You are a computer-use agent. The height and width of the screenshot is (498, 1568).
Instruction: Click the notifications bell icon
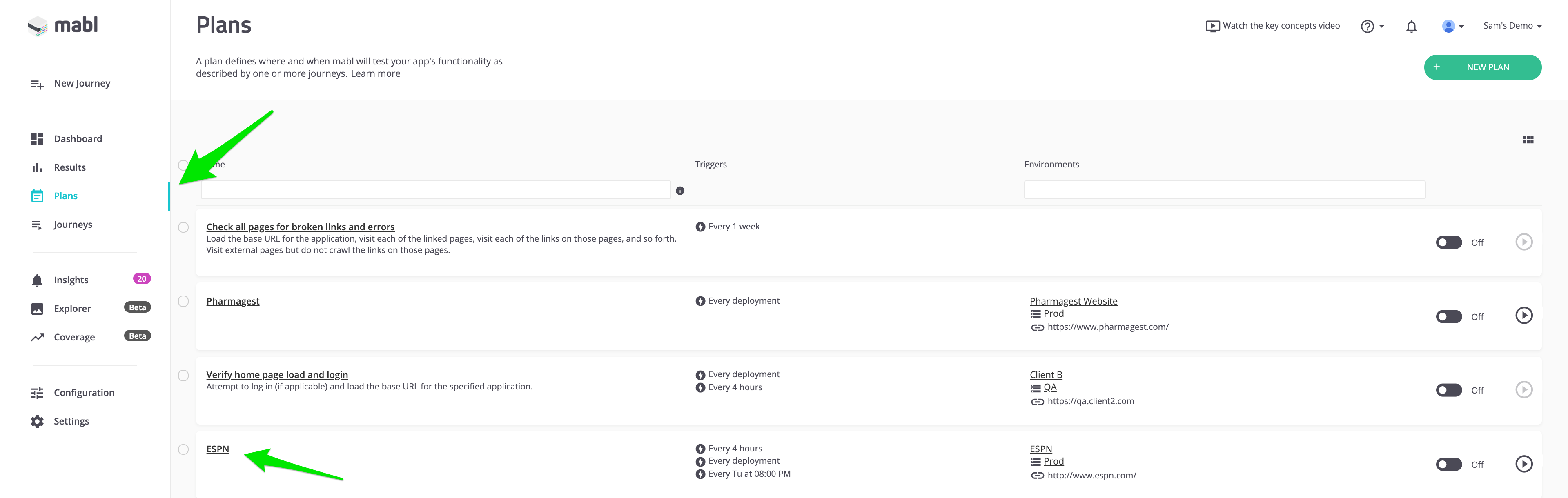(x=1411, y=26)
